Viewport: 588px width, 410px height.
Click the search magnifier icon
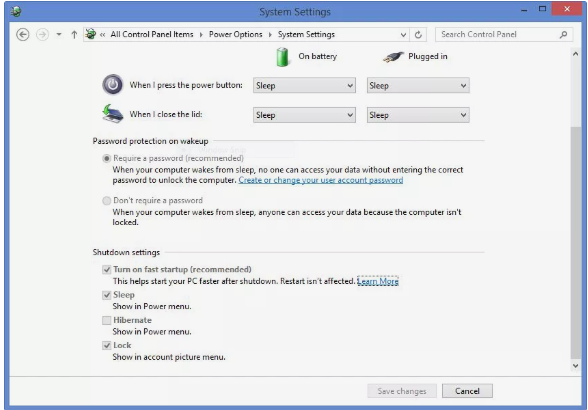tap(563, 35)
